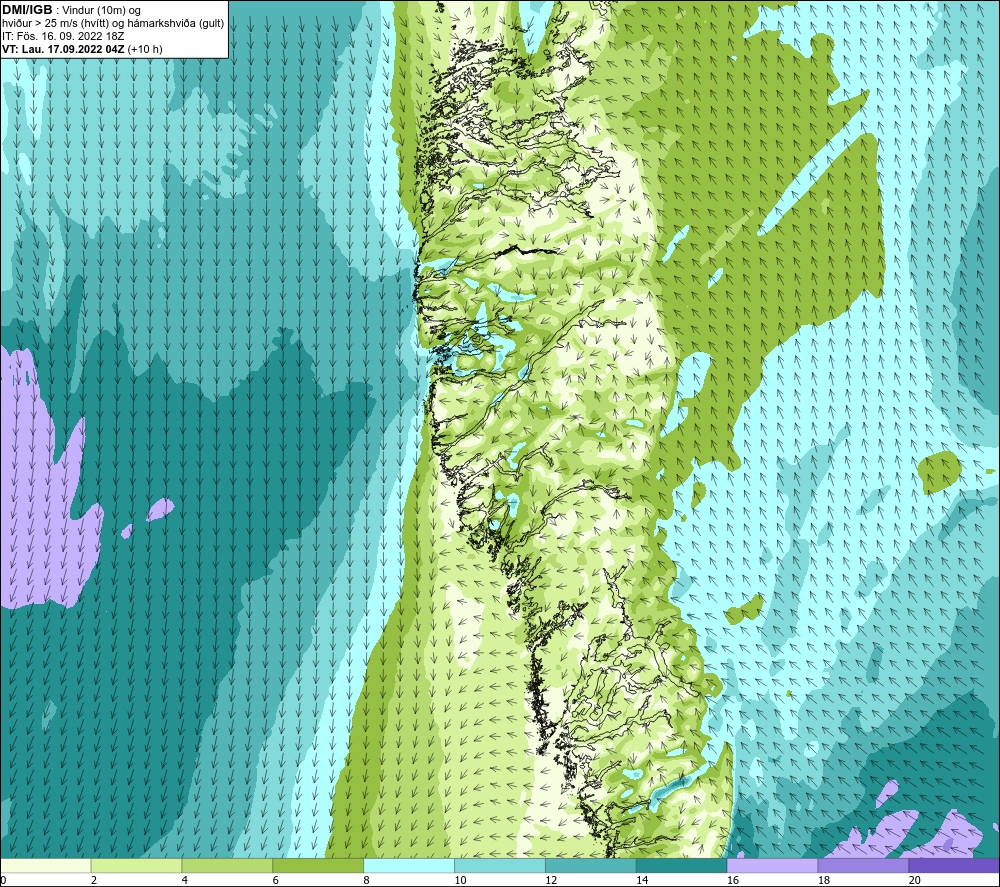Screen dimensions: 1000x887
Task: Click the legend label '8'
Action: (x=366, y=880)
